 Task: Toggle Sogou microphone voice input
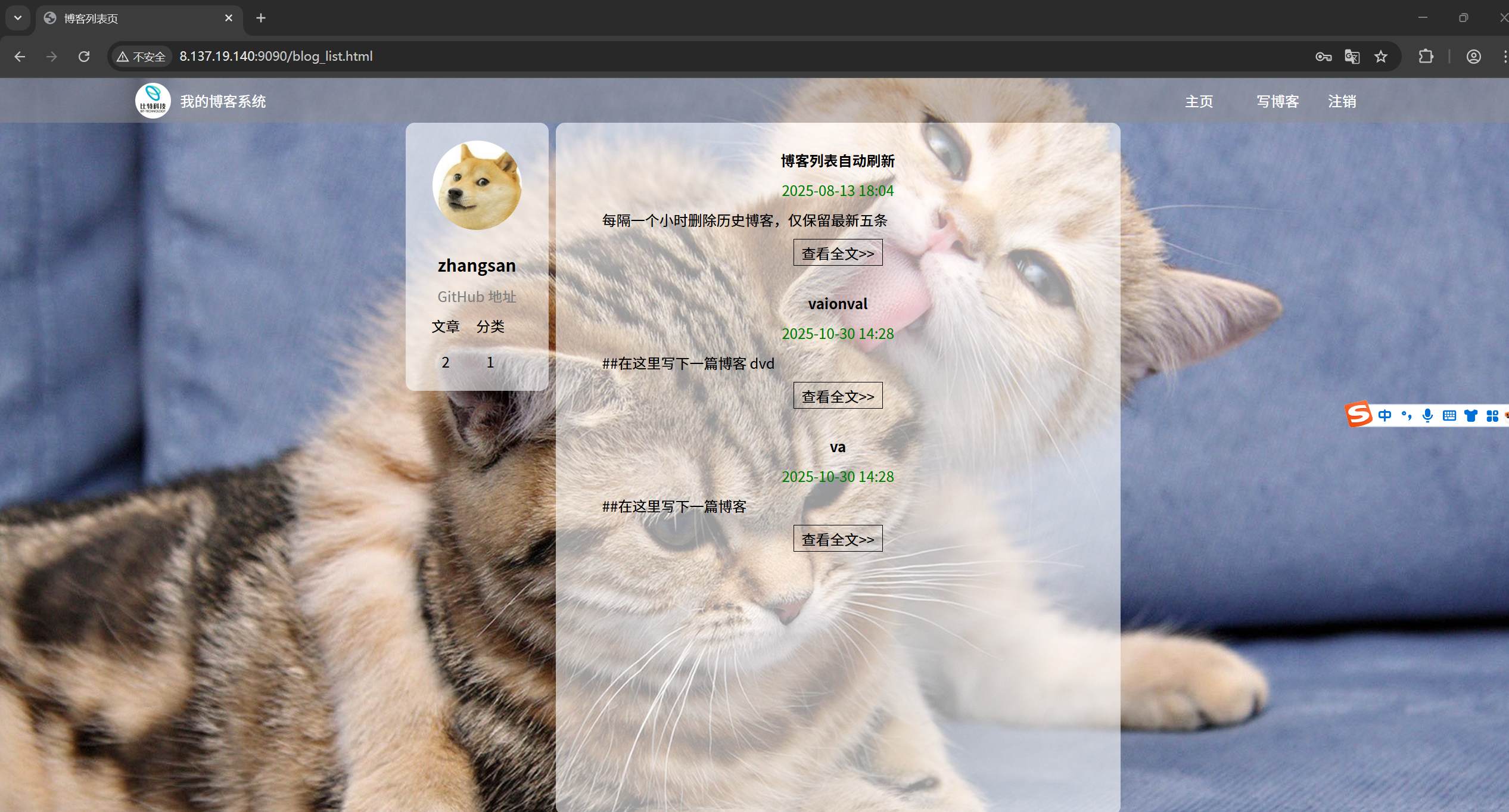point(1427,415)
